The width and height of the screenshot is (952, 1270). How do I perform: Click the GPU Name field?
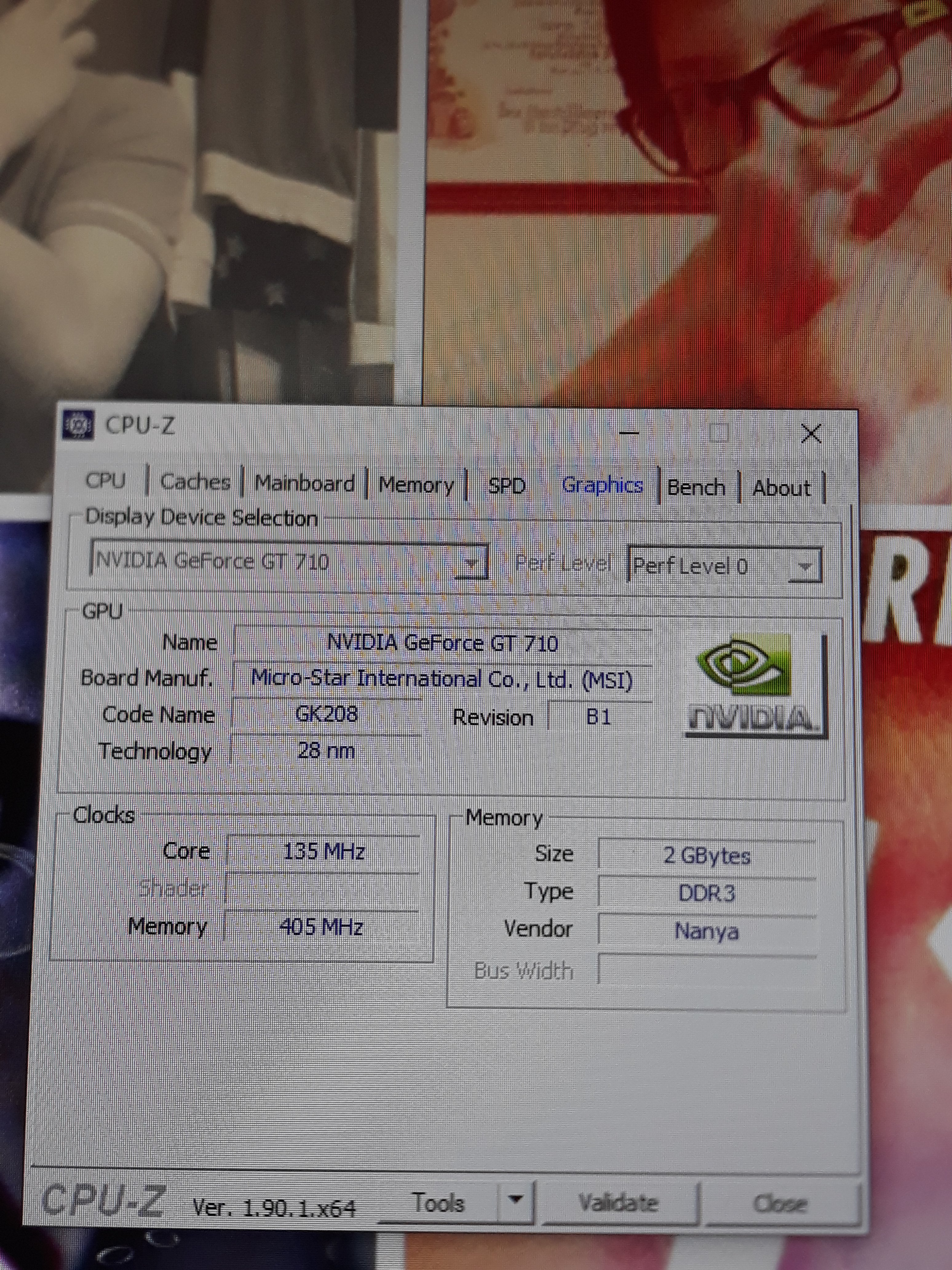click(x=442, y=643)
